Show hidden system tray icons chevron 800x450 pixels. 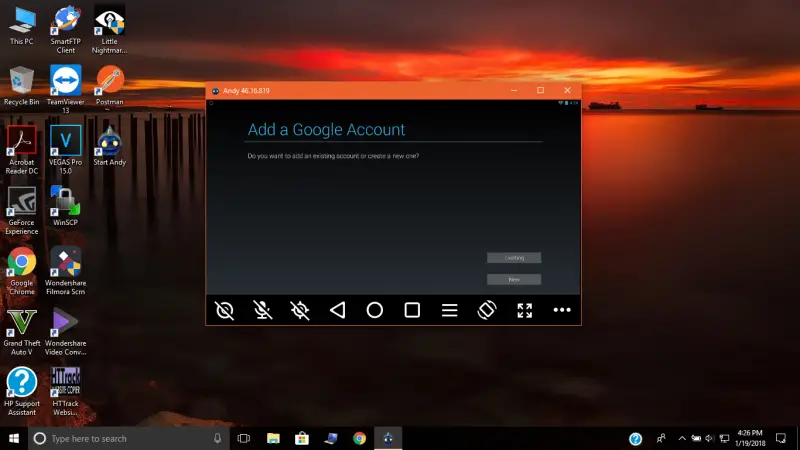[682, 438]
